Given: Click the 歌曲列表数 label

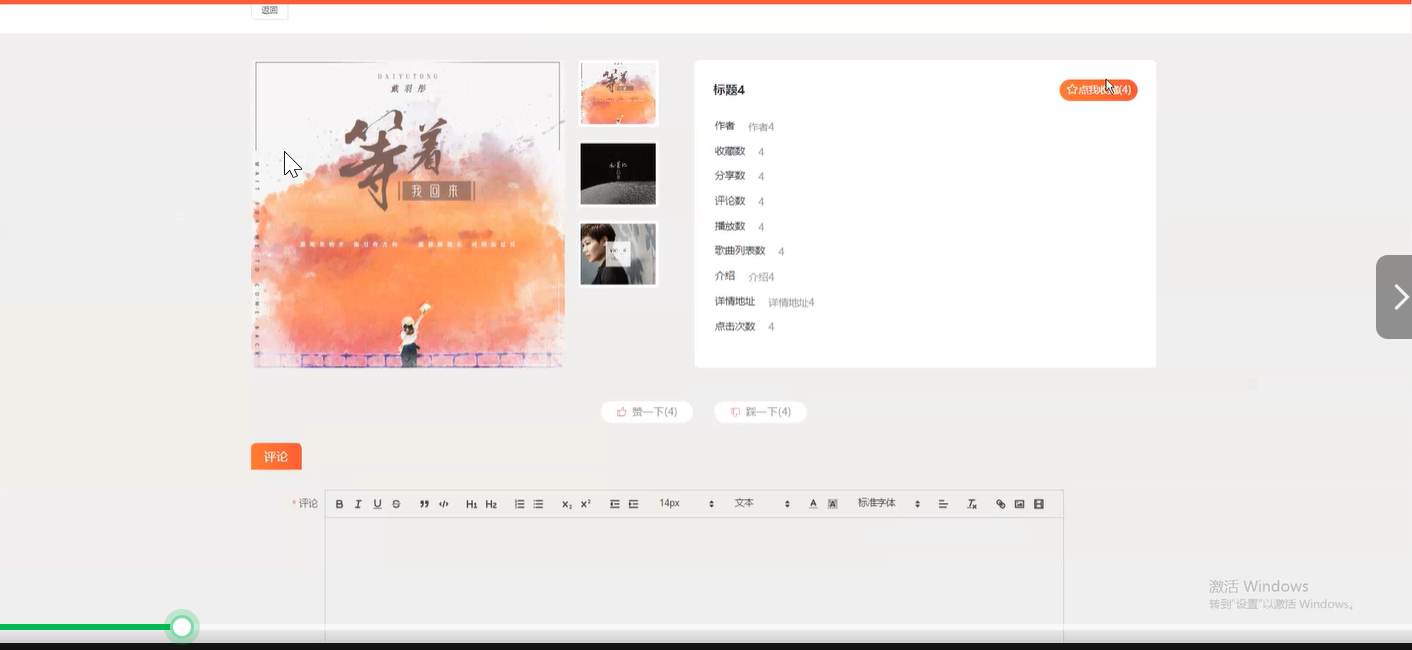Looking at the screenshot, I should 740,251.
